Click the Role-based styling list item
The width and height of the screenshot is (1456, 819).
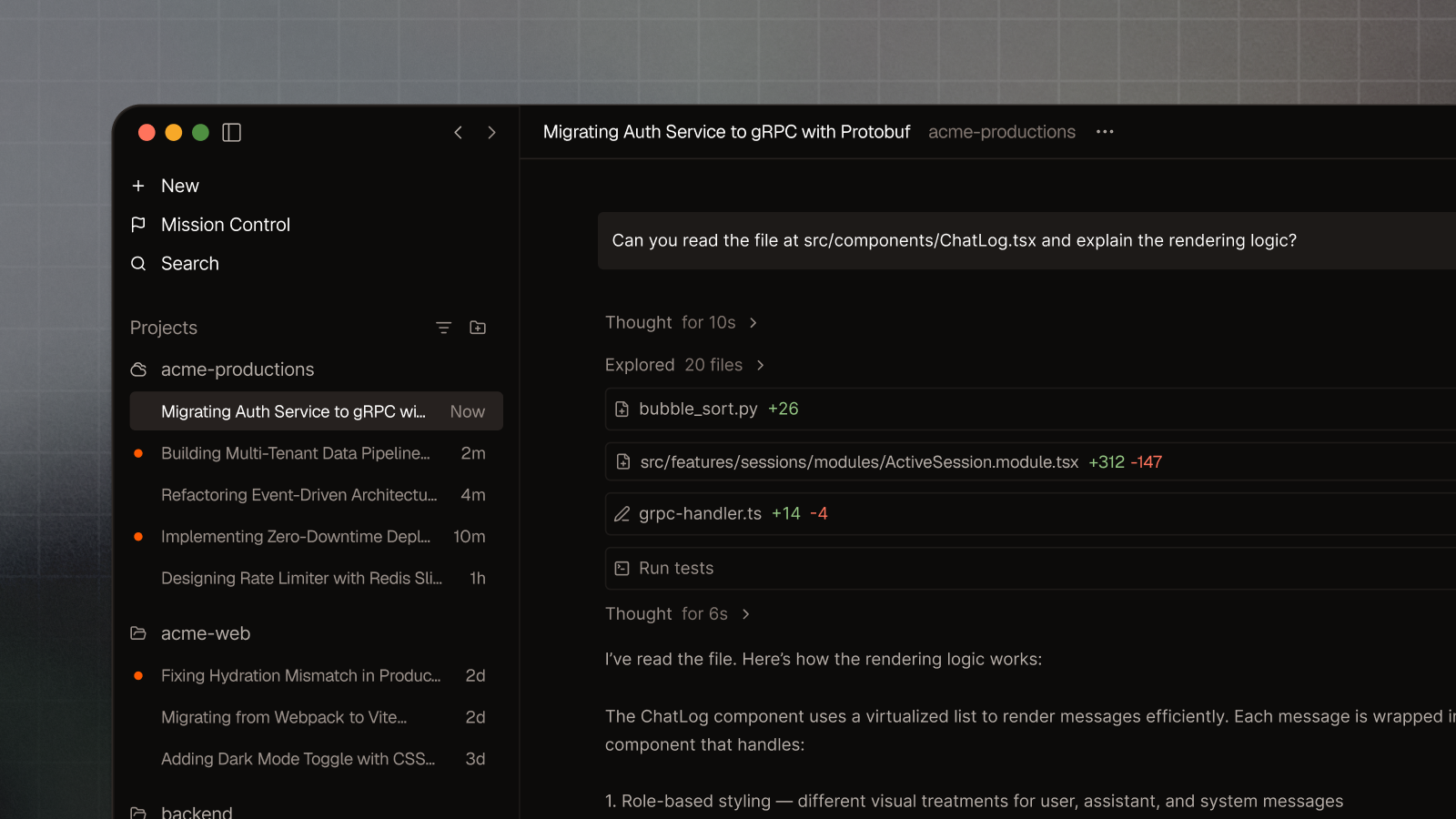coord(974,802)
